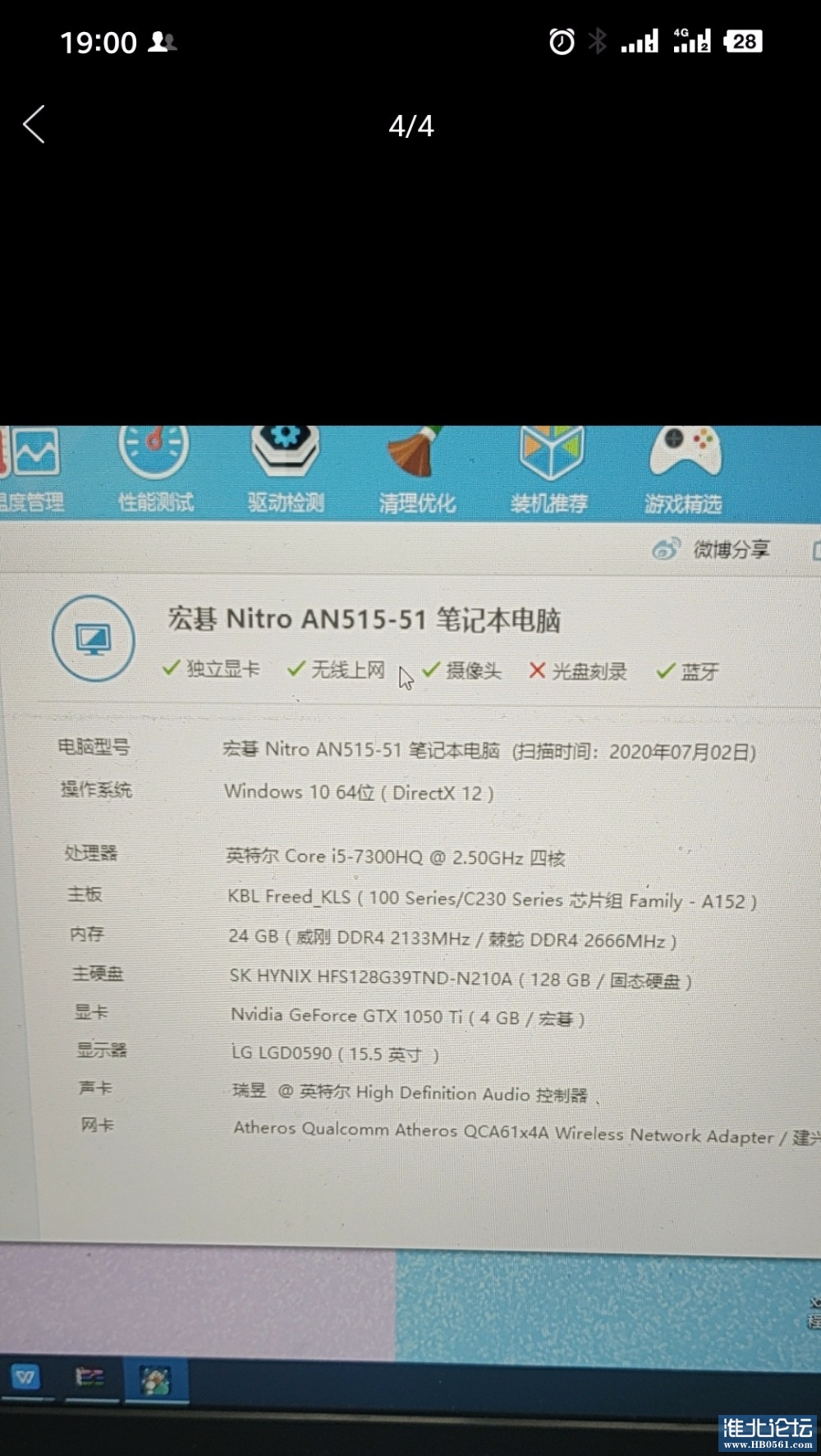Image resolution: width=821 pixels, height=1456 pixels.
Task: Select the 显示器 label
Action: [x=103, y=1050]
